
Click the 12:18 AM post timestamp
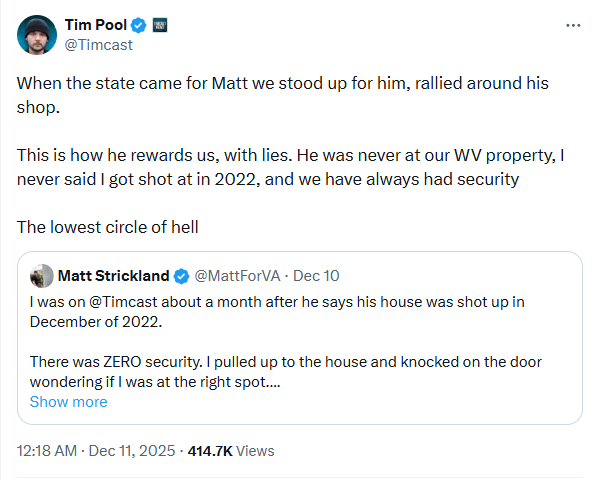tap(47, 451)
